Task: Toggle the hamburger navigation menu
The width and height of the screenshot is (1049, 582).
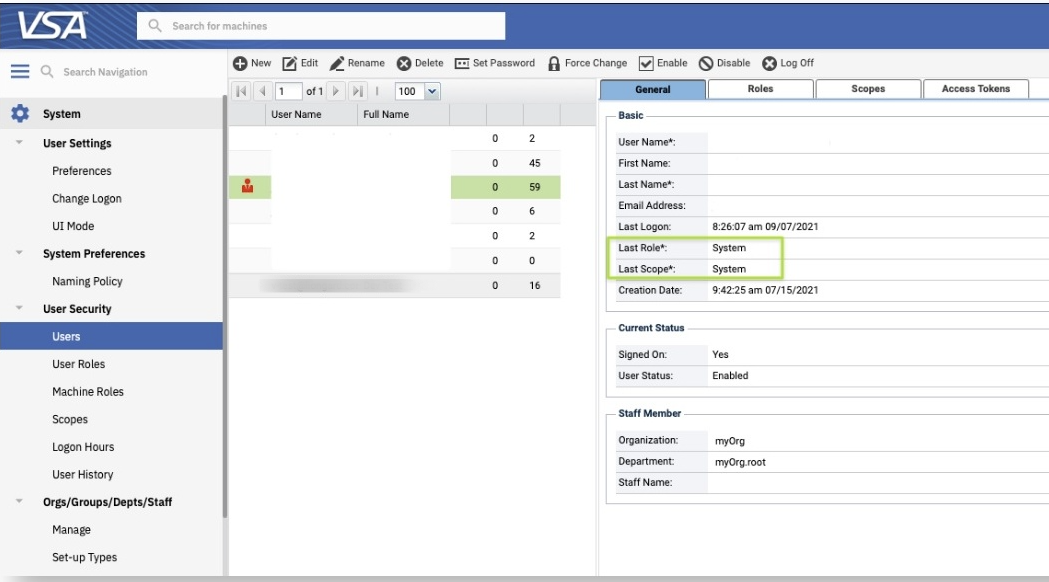Action: pyautogui.click(x=20, y=72)
